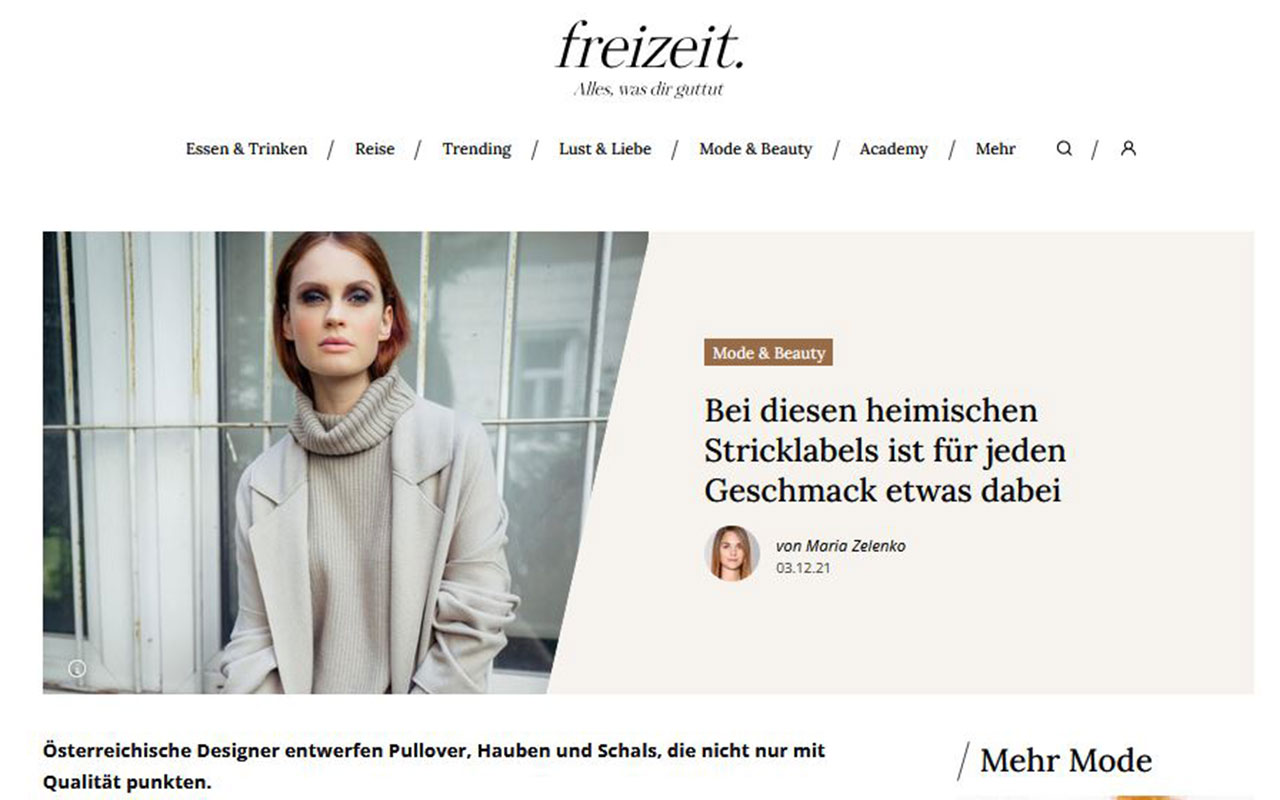This screenshot has height=800, width=1280.
Task: Click the image info icon on photo
Action: click(77, 668)
